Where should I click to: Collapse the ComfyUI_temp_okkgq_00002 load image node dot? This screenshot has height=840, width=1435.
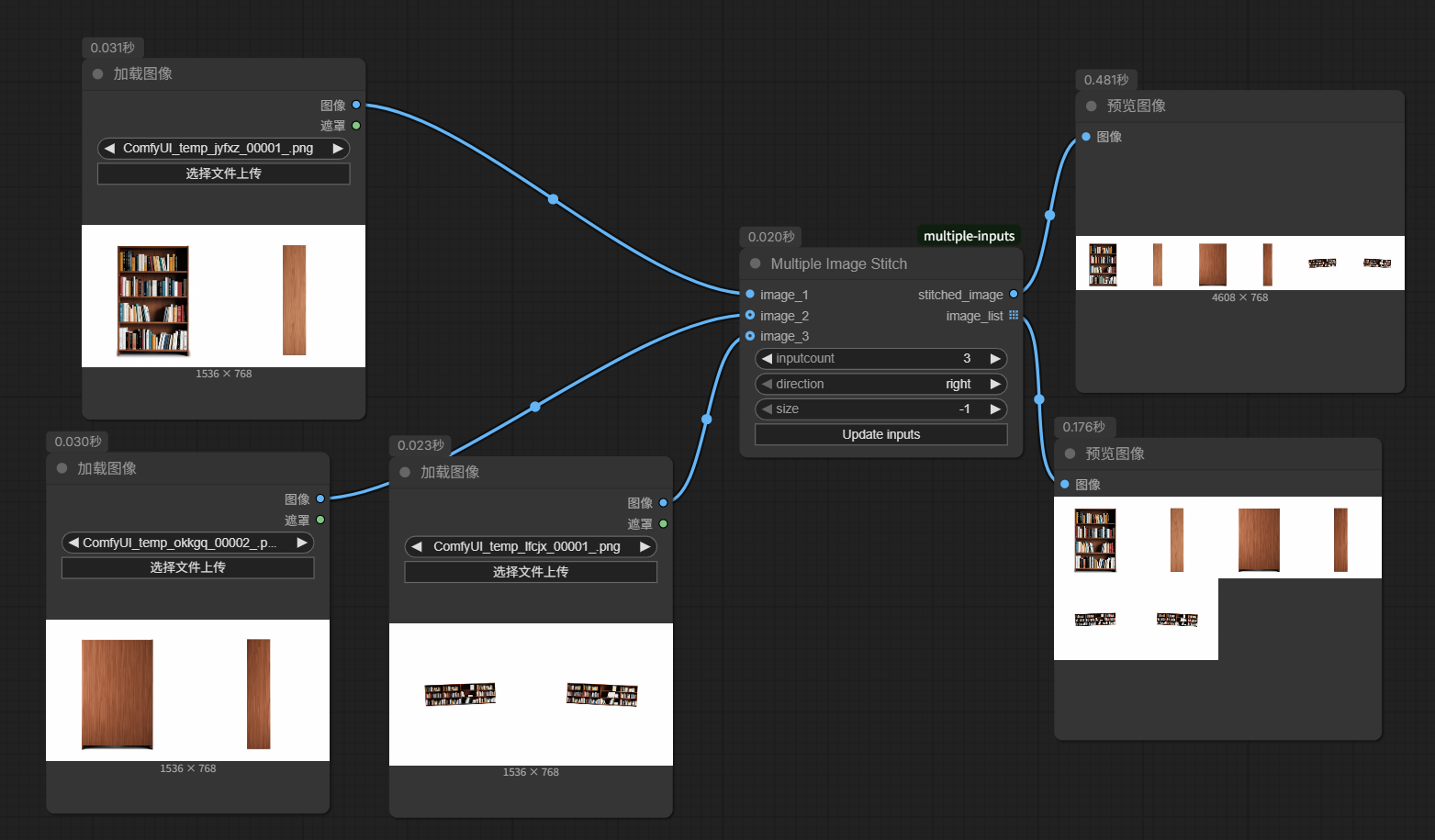pyautogui.click(x=62, y=468)
